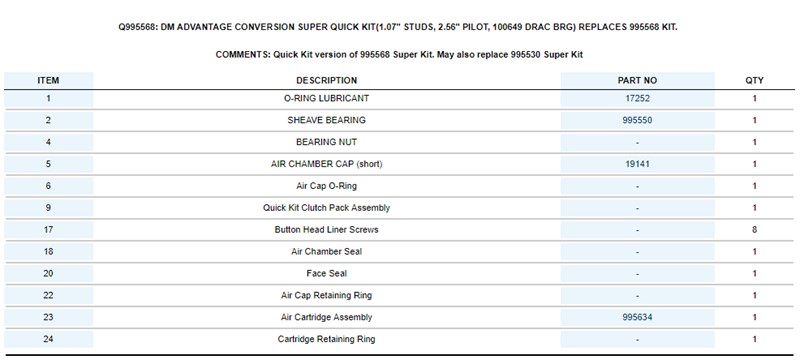The width and height of the screenshot is (800, 364).
Task: Open part number 995634 link
Action: pos(637,318)
